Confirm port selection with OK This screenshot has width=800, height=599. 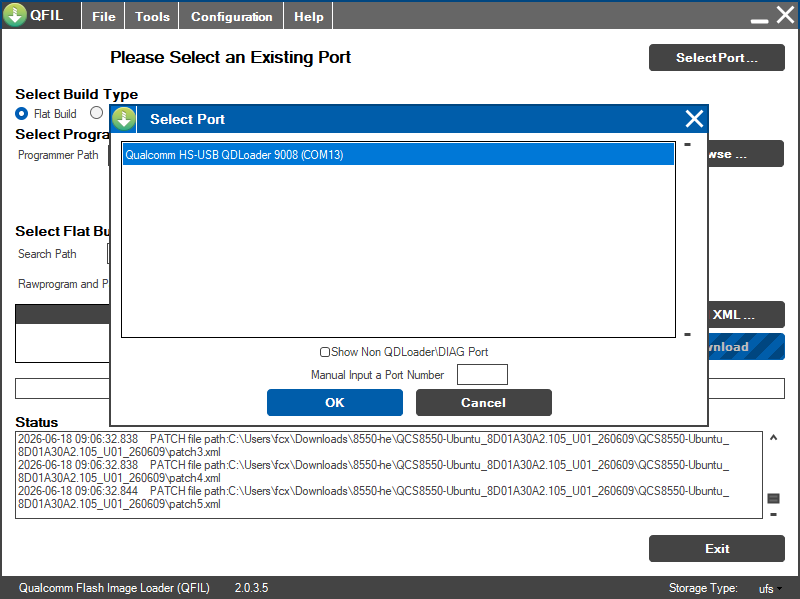335,403
